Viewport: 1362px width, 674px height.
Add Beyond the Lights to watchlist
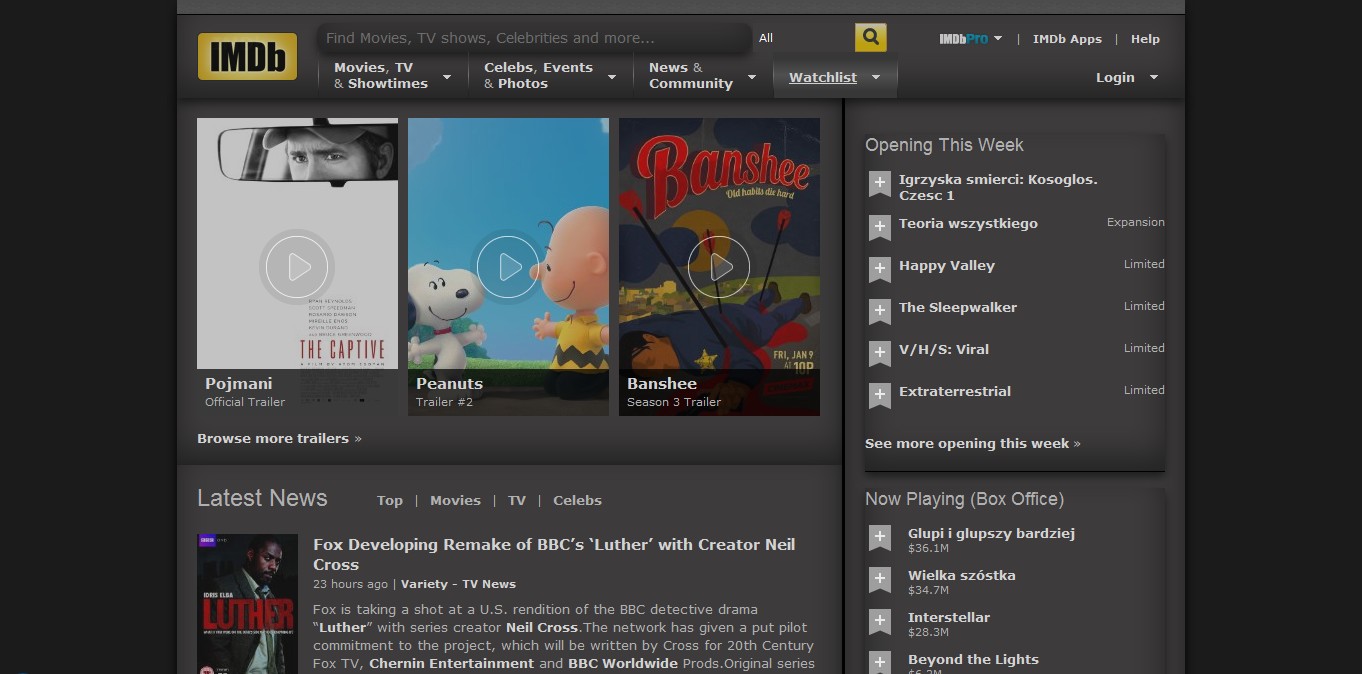(880, 662)
